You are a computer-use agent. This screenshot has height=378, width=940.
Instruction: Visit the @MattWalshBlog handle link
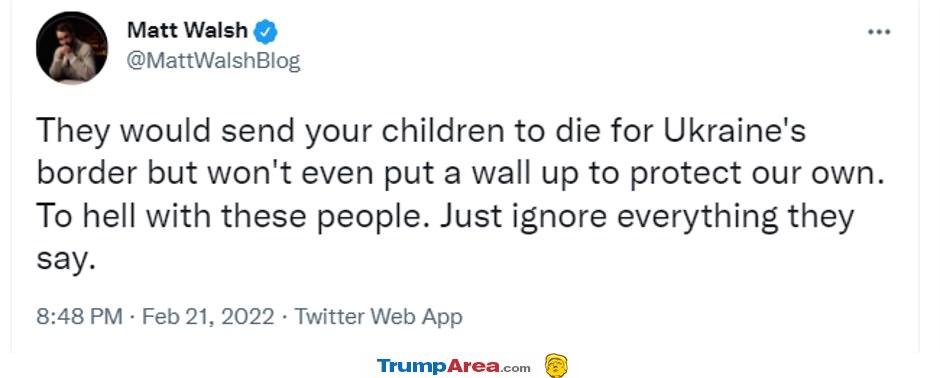pos(213,61)
